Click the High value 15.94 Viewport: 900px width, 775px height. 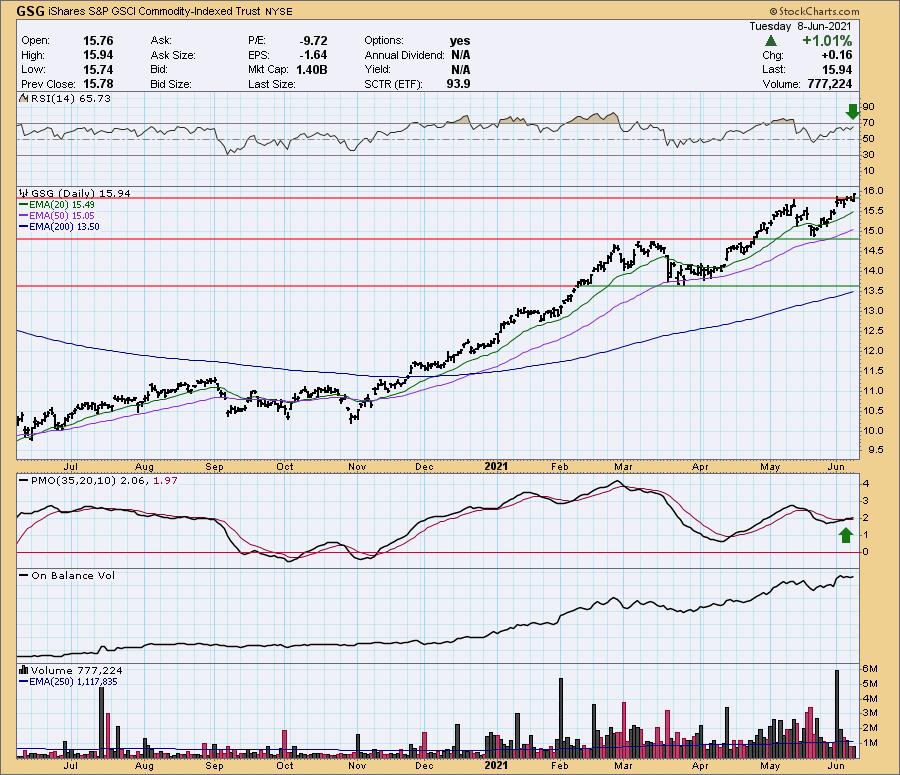tap(98, 55)
